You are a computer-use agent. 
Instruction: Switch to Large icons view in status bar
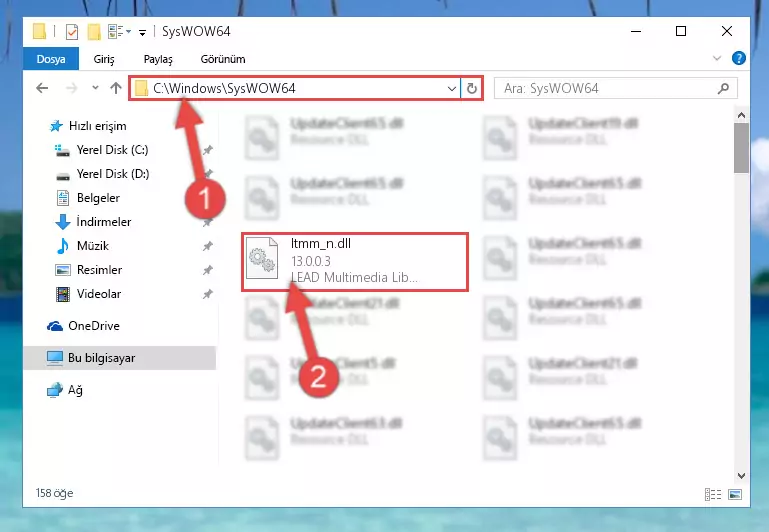click(735, 494)
